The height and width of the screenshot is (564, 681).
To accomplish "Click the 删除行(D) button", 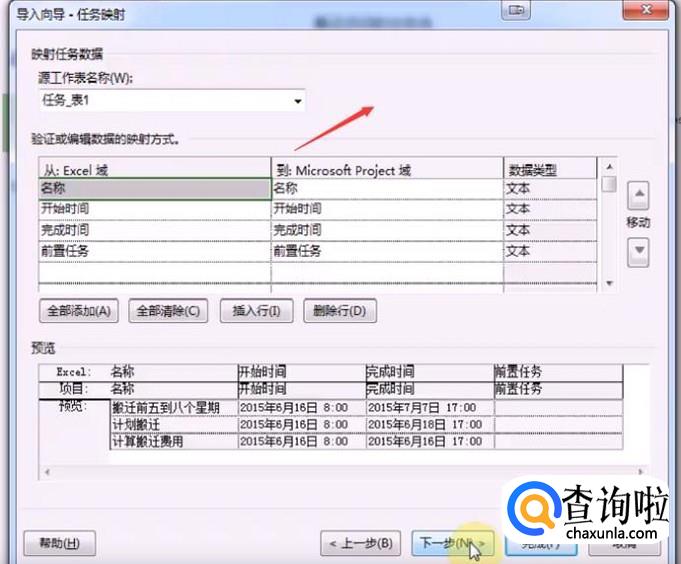I will pyautogui.click(x=340, y=311).
